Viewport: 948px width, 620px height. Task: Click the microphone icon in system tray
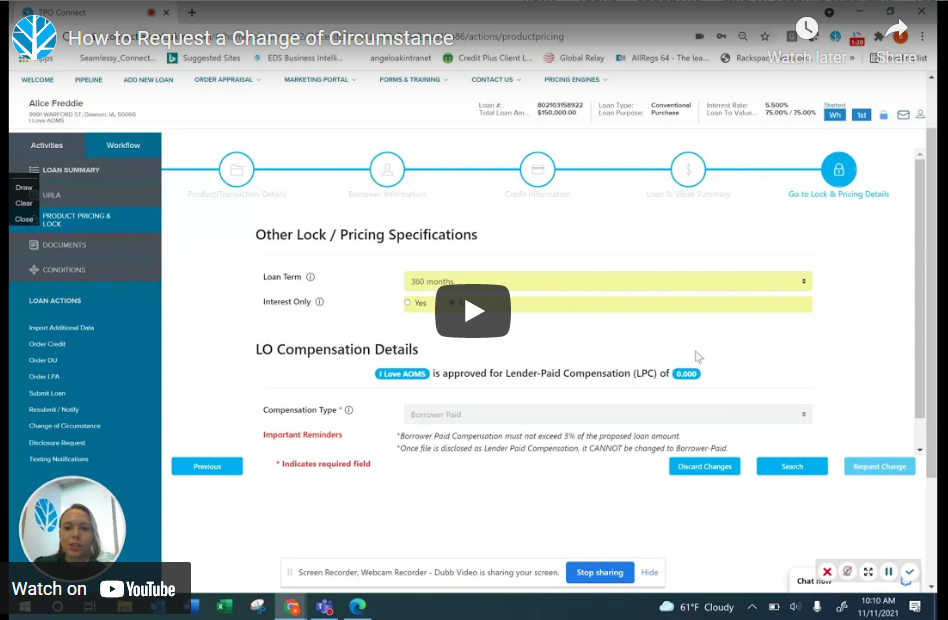point(817,607)
